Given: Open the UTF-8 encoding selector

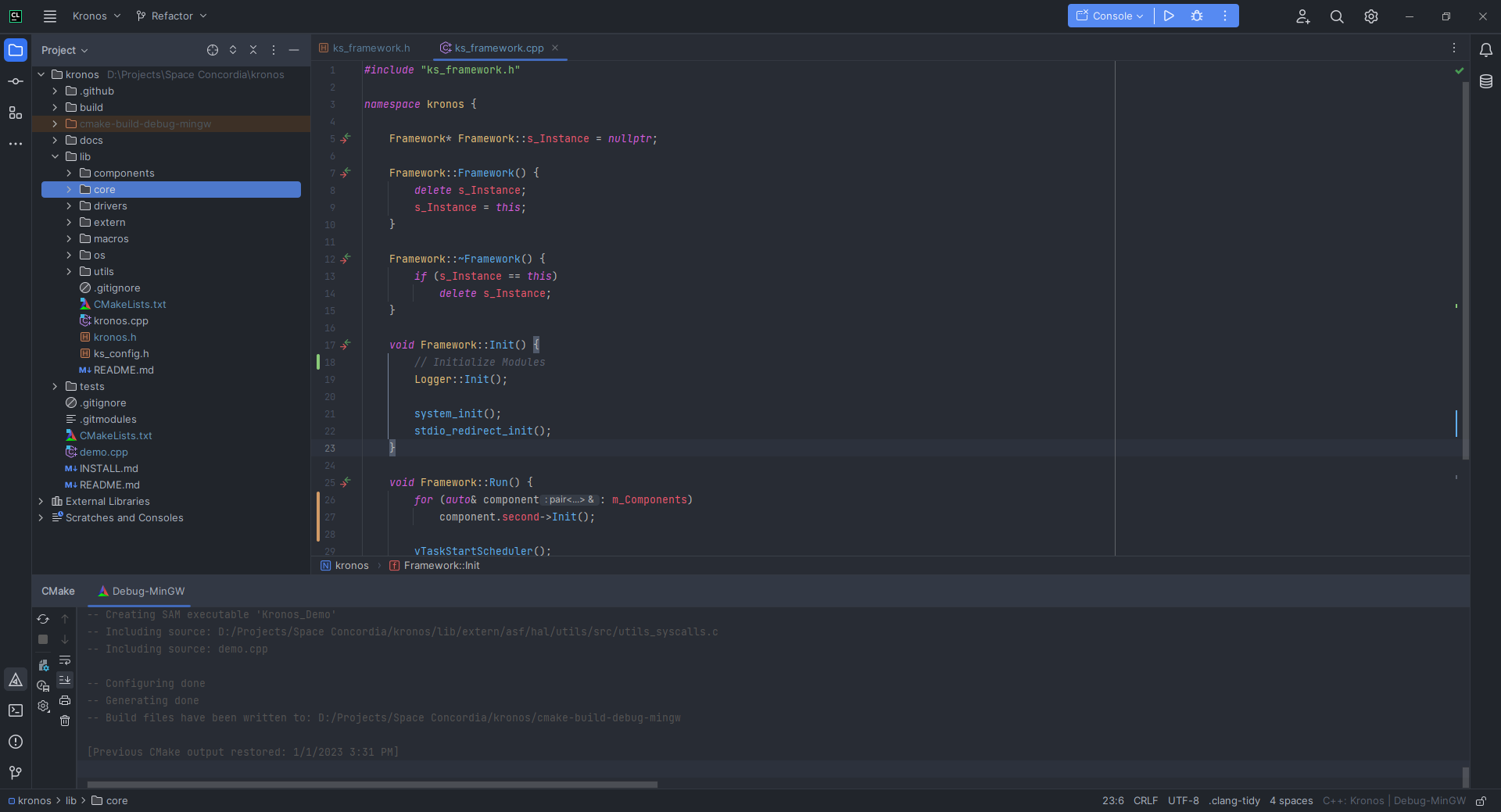Looking at the screenshot, I should (1183, 801).
